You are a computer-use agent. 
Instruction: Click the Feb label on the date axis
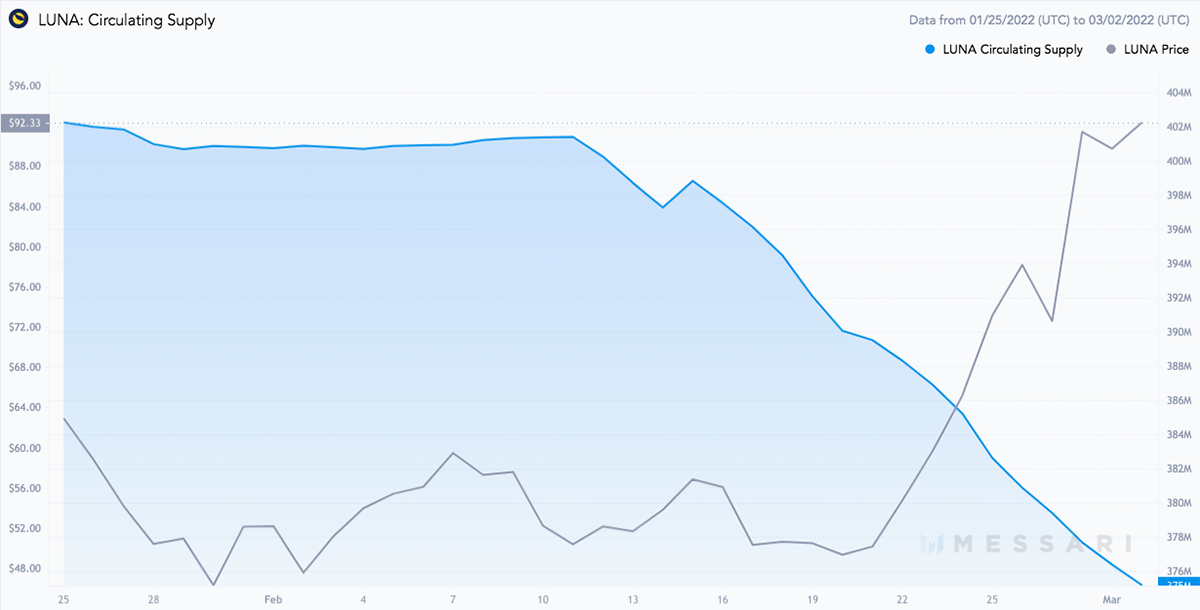[273, 599]
